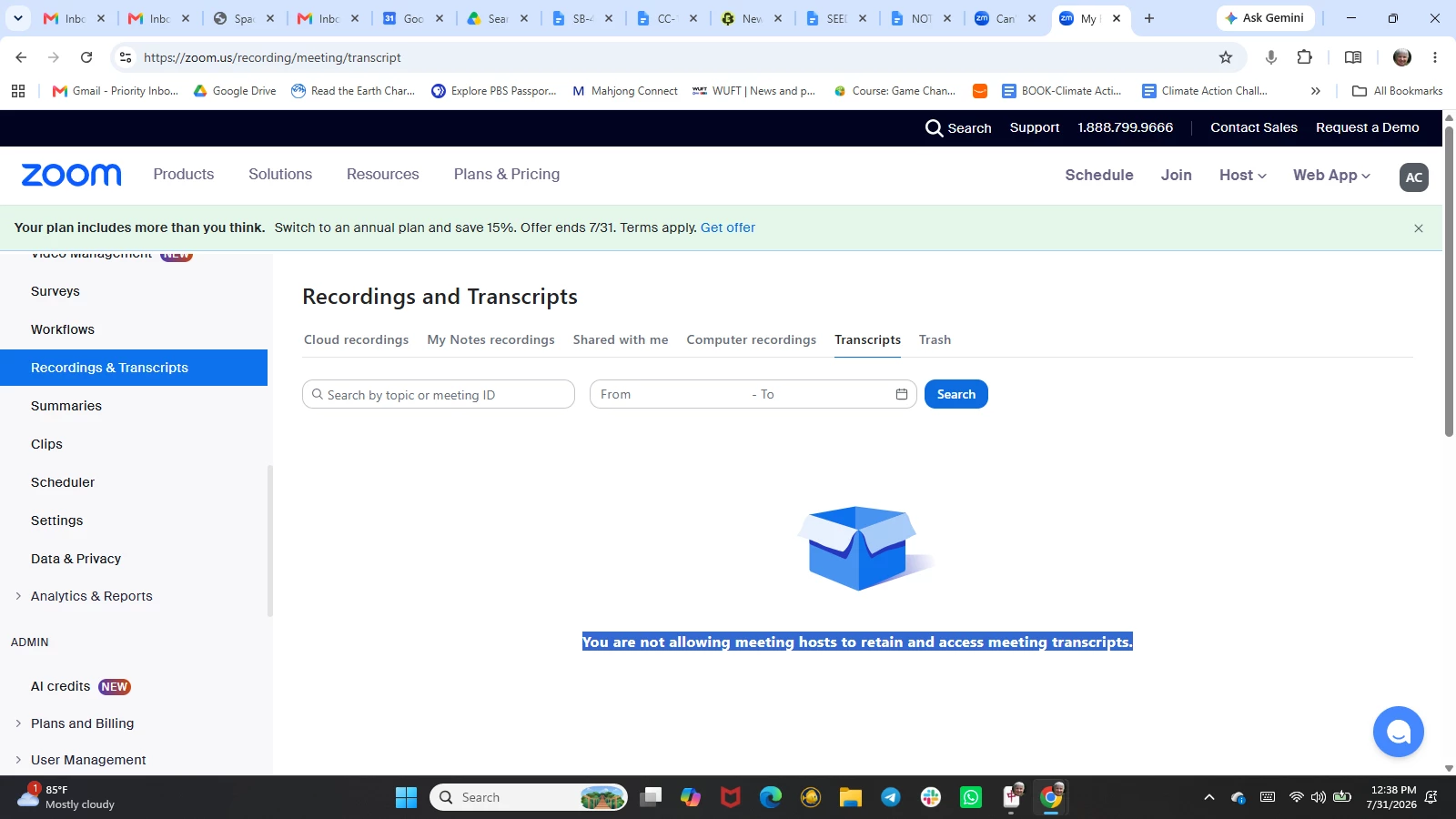Open Surveys in sidebar

[x=56, y=291]
